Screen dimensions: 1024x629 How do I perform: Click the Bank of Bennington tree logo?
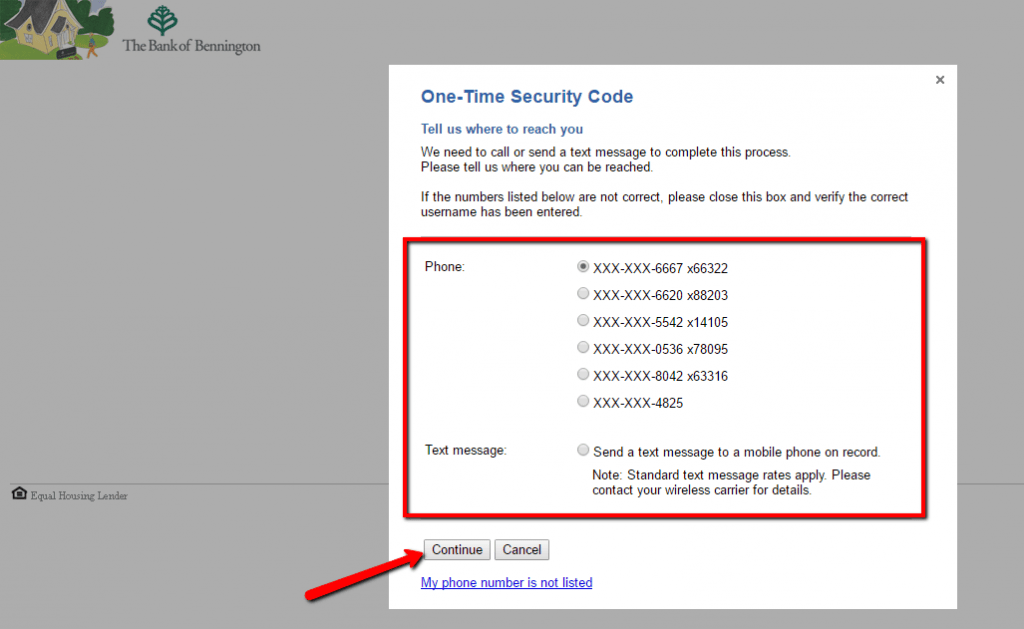coord(162,20)
